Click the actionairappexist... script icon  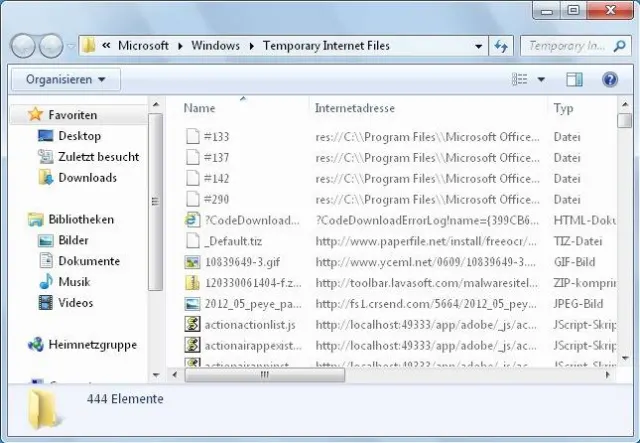192,345
